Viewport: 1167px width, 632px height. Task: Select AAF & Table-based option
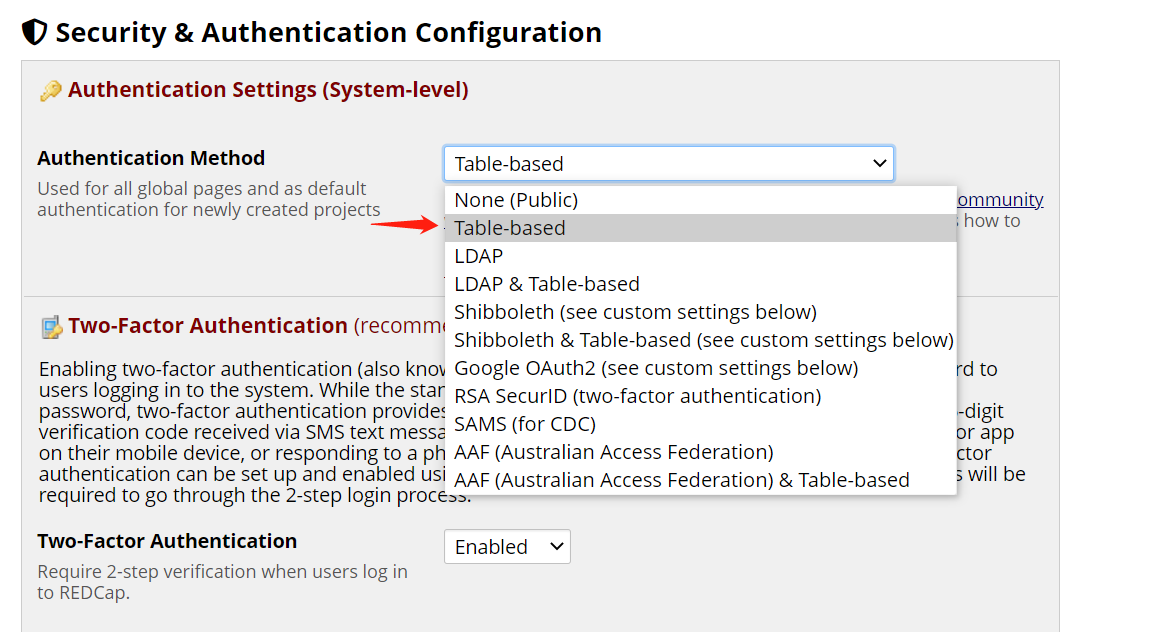point(681,480)
